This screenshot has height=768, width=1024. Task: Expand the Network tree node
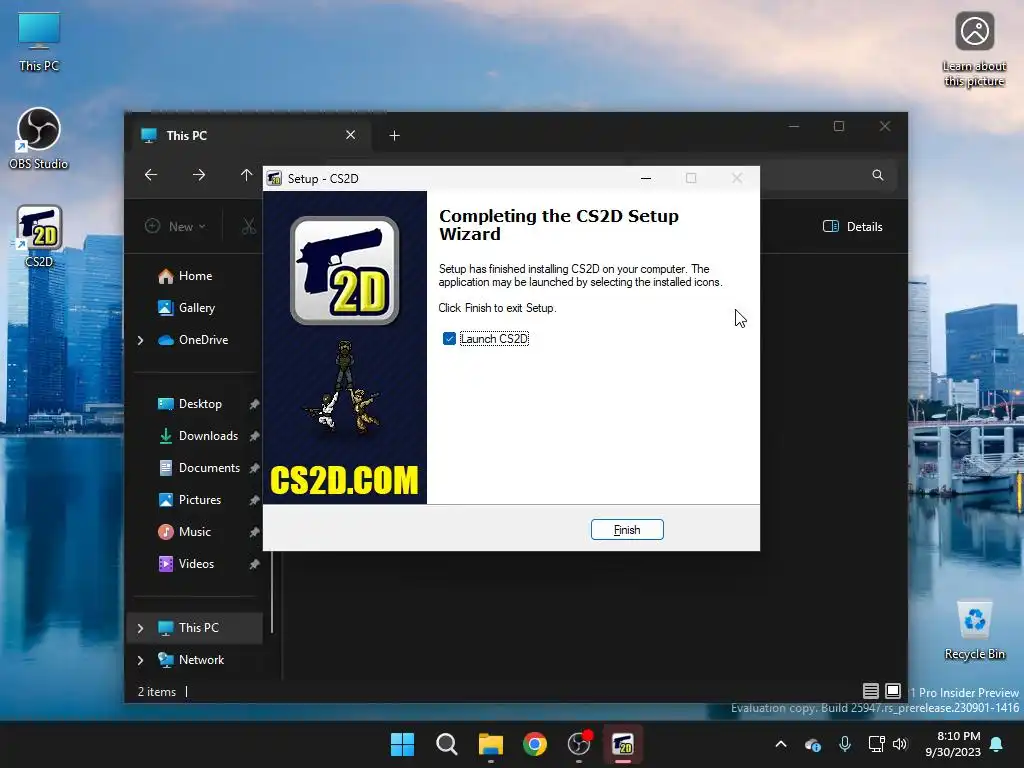pyautogui.click(x=140, y=660)
